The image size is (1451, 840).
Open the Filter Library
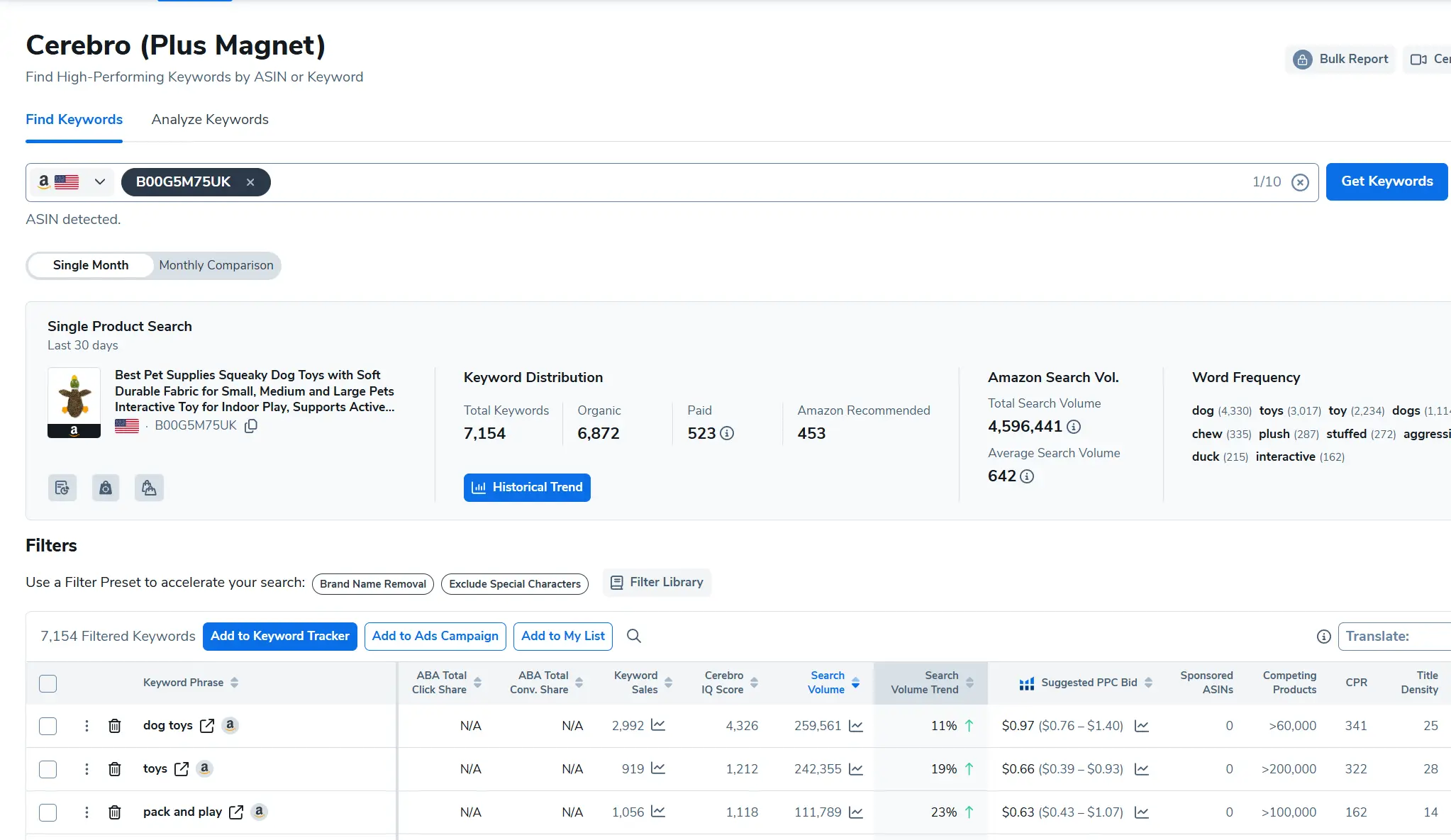click(x=657, y=582)
